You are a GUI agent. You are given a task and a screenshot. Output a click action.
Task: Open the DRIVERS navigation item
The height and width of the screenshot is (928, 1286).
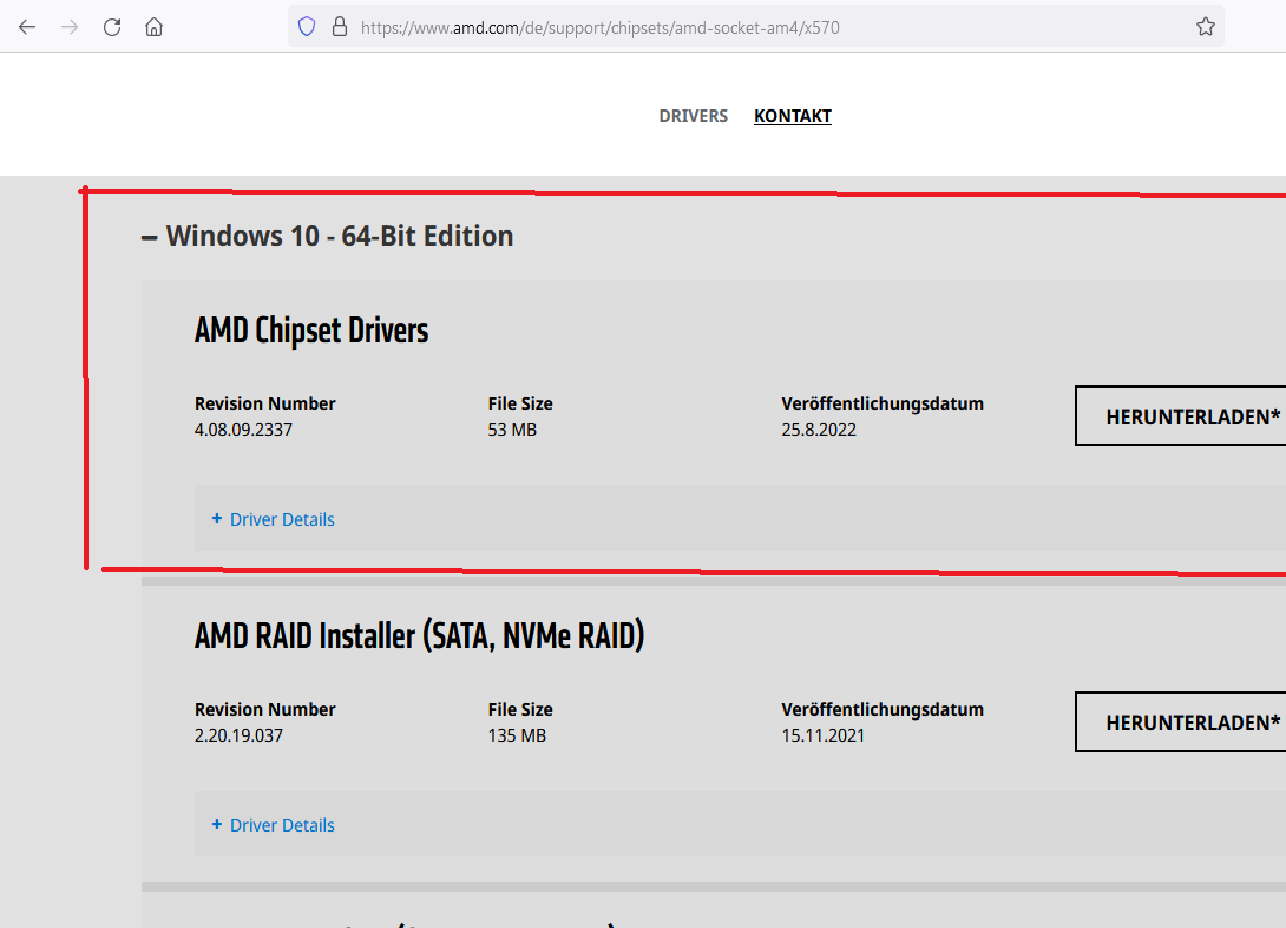(694, 116)
